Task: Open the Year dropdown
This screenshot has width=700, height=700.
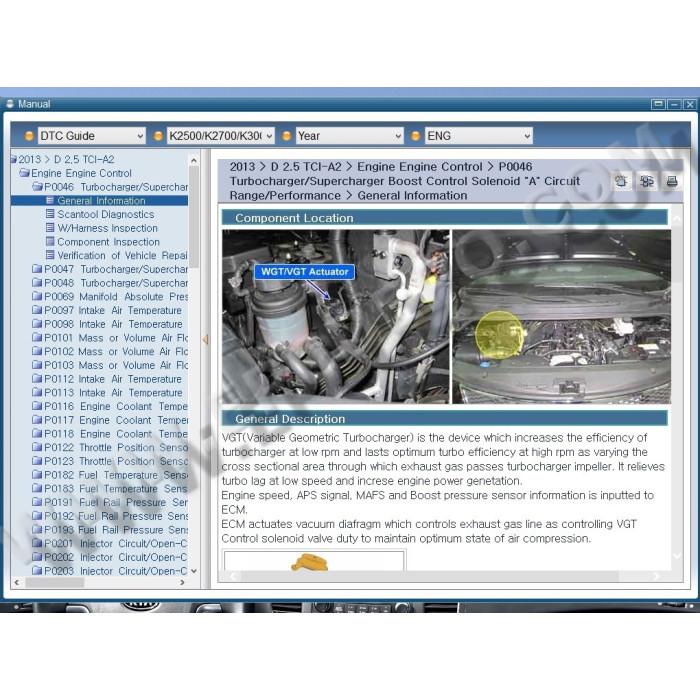Action: [x=350, y=136]
